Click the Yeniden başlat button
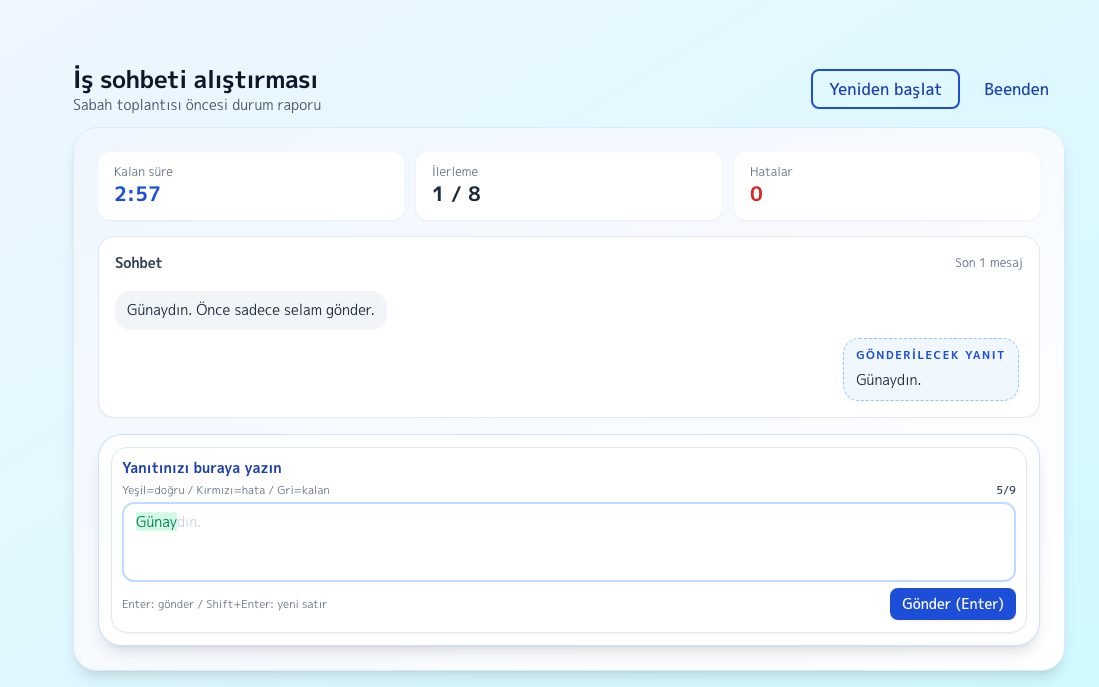The image size is (1099, 687). 885,89
